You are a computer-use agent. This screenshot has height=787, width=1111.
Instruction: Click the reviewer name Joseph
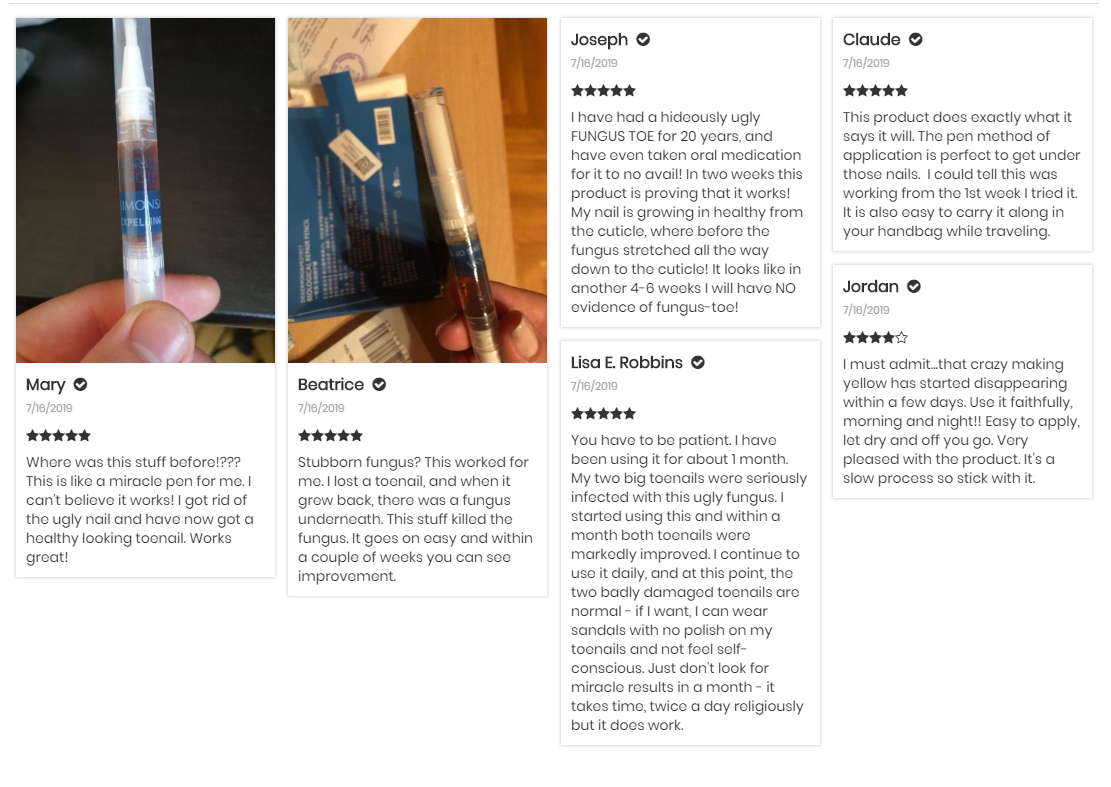(599, 40)
